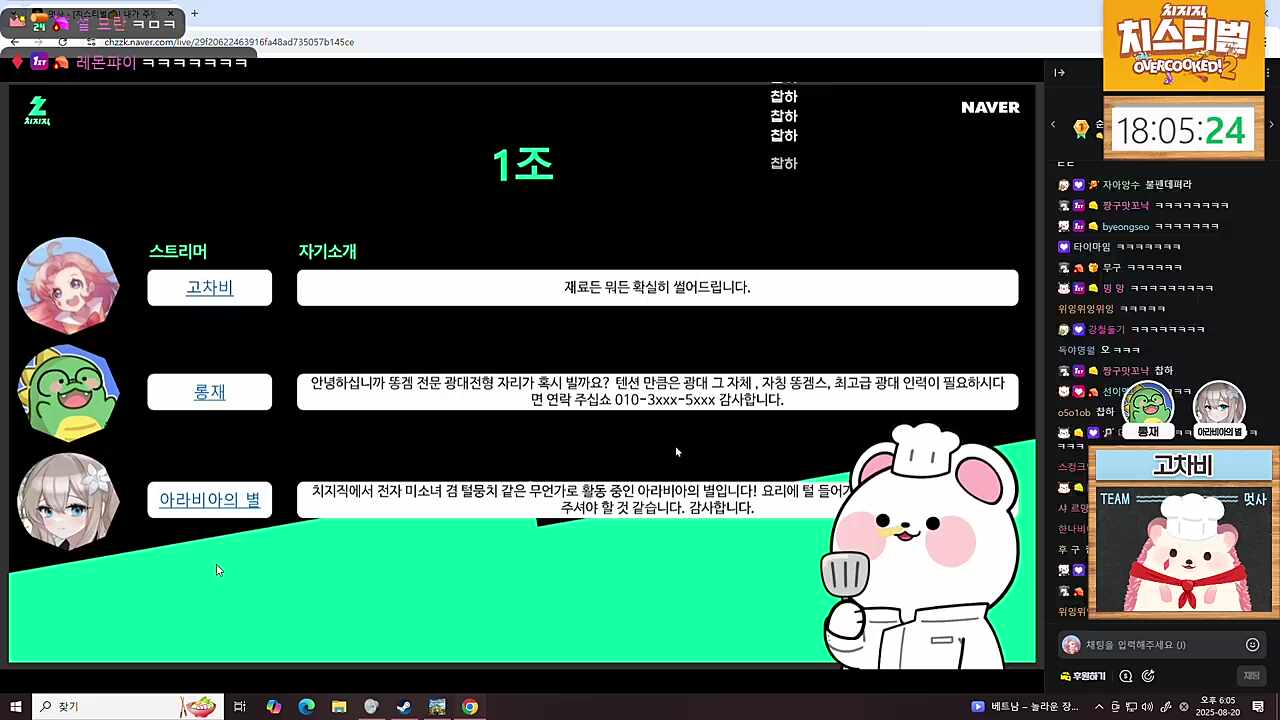
Task: Open the 아라비아의 별 streamer link
Action: pyautogui.click(x=209, y=500)
